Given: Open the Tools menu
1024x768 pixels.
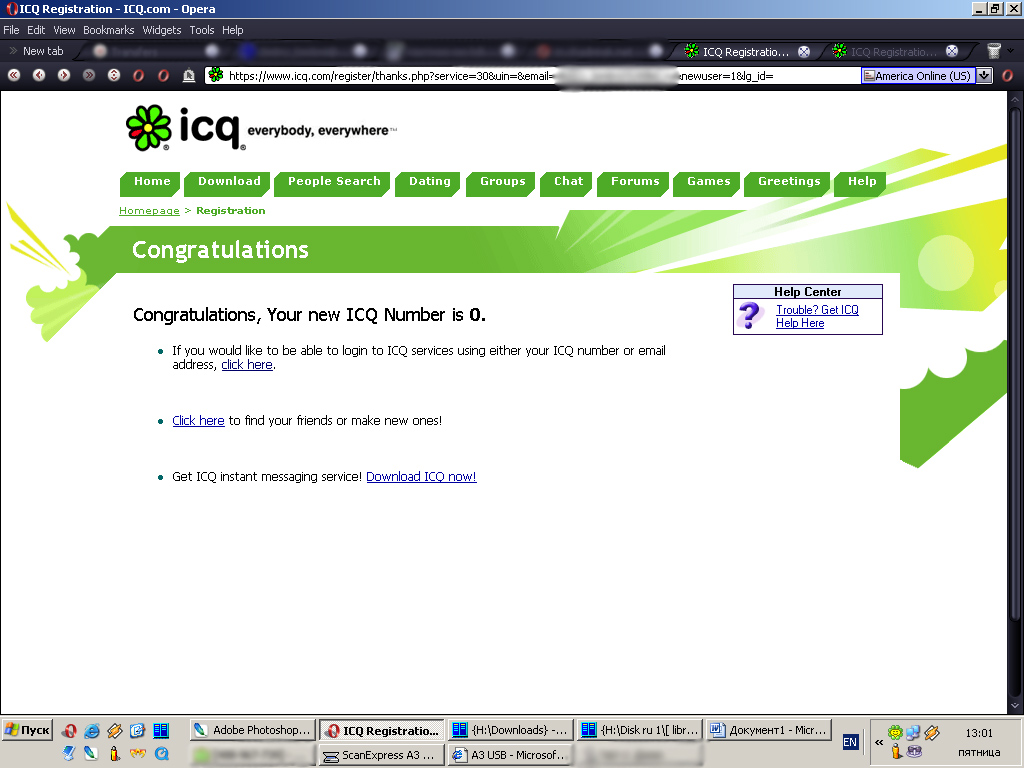Looking at the screenshot, I should pyautogui.click(x=202, y=30).
